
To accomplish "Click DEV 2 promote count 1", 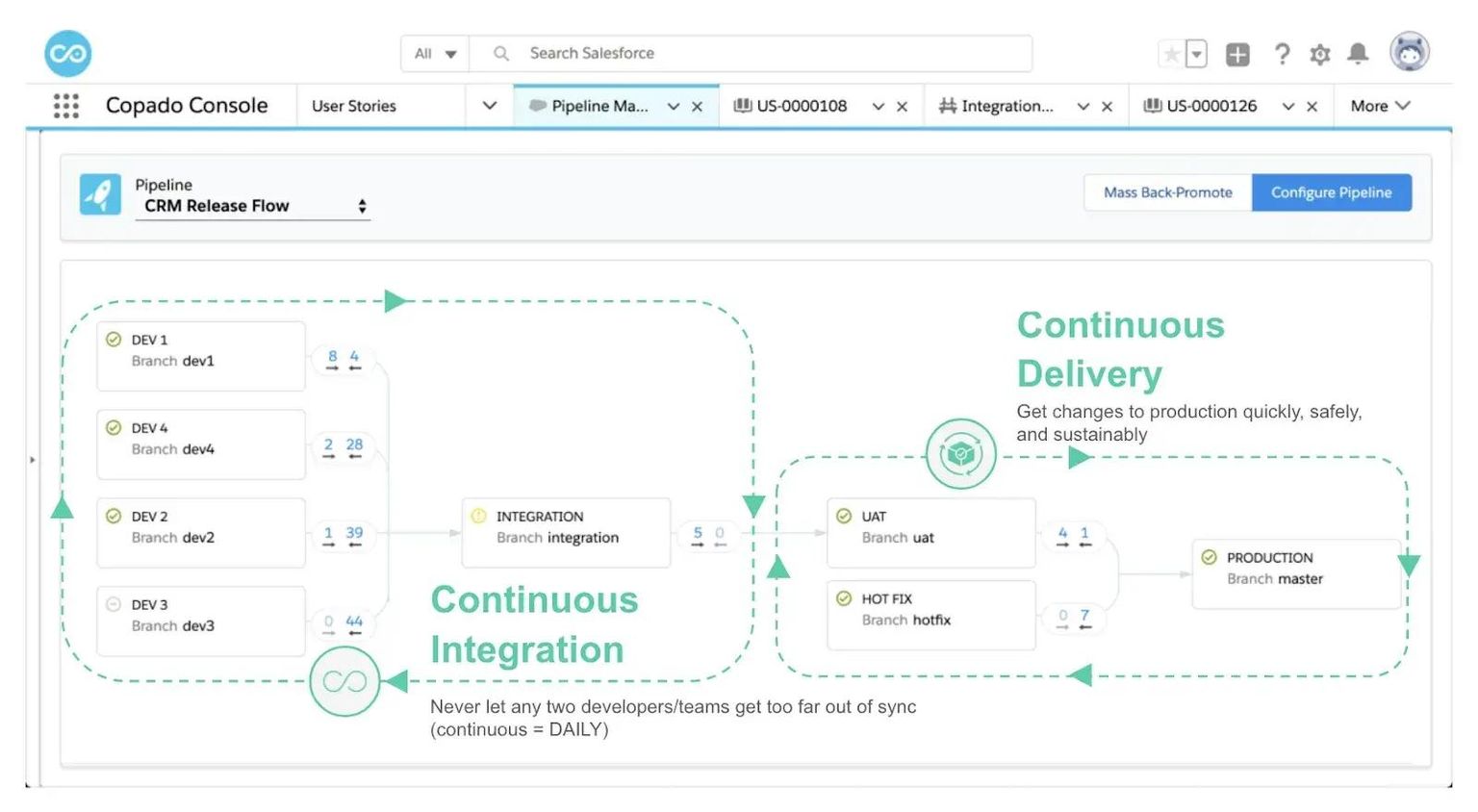I will (x=329, y=537).
